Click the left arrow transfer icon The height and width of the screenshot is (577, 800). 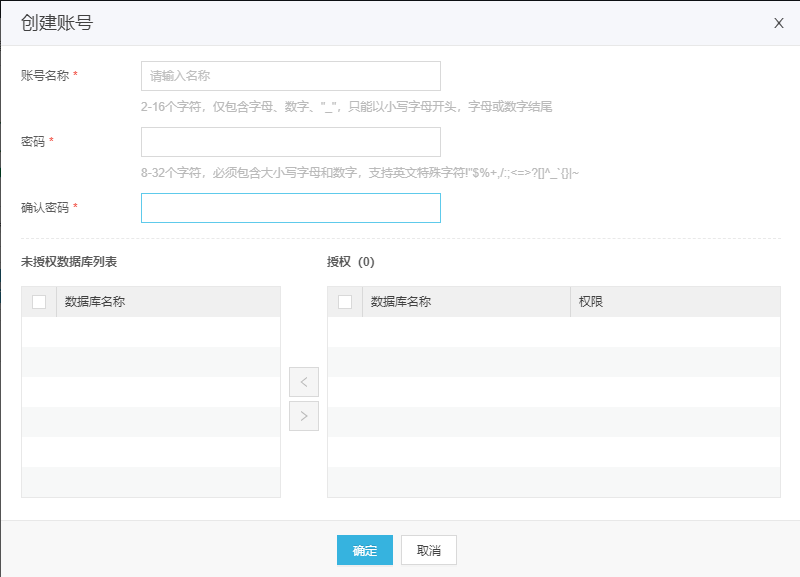(303, 382)
